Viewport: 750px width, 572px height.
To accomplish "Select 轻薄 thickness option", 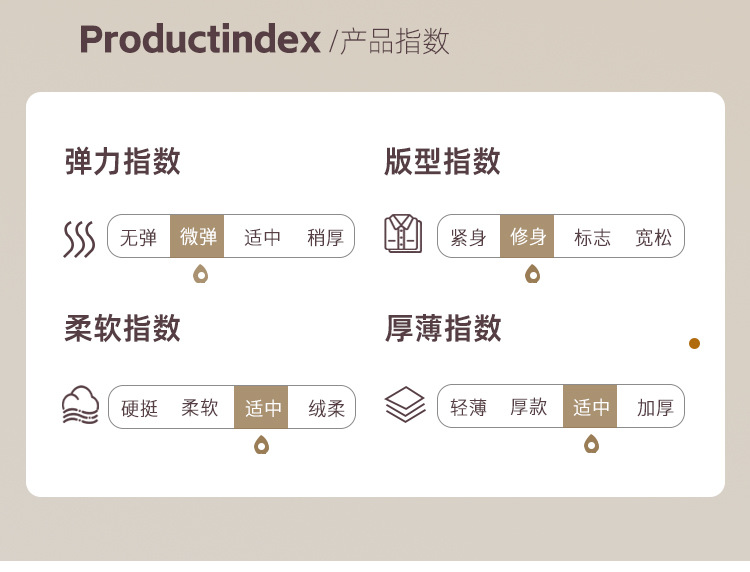I will (468, 407).
